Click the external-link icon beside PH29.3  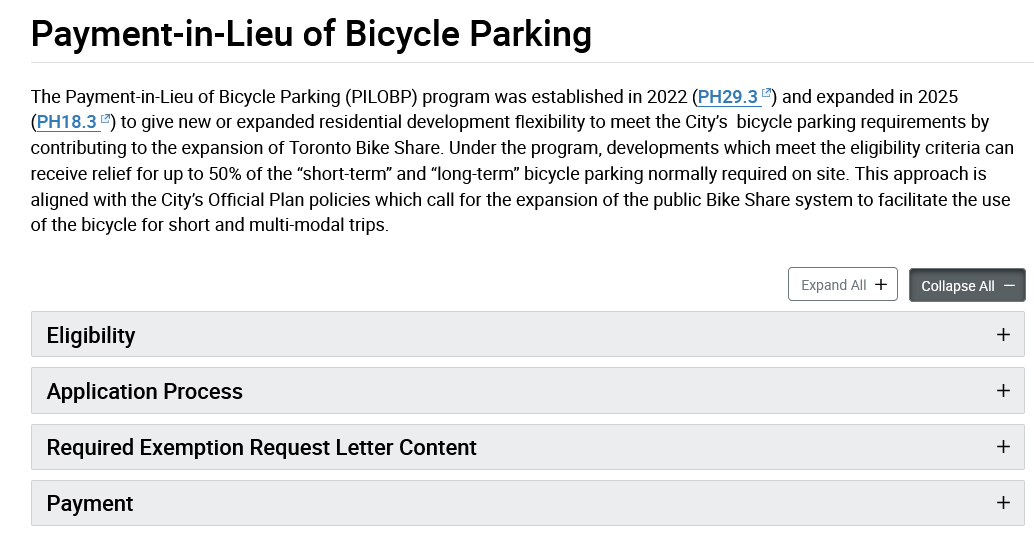point(767,94)
